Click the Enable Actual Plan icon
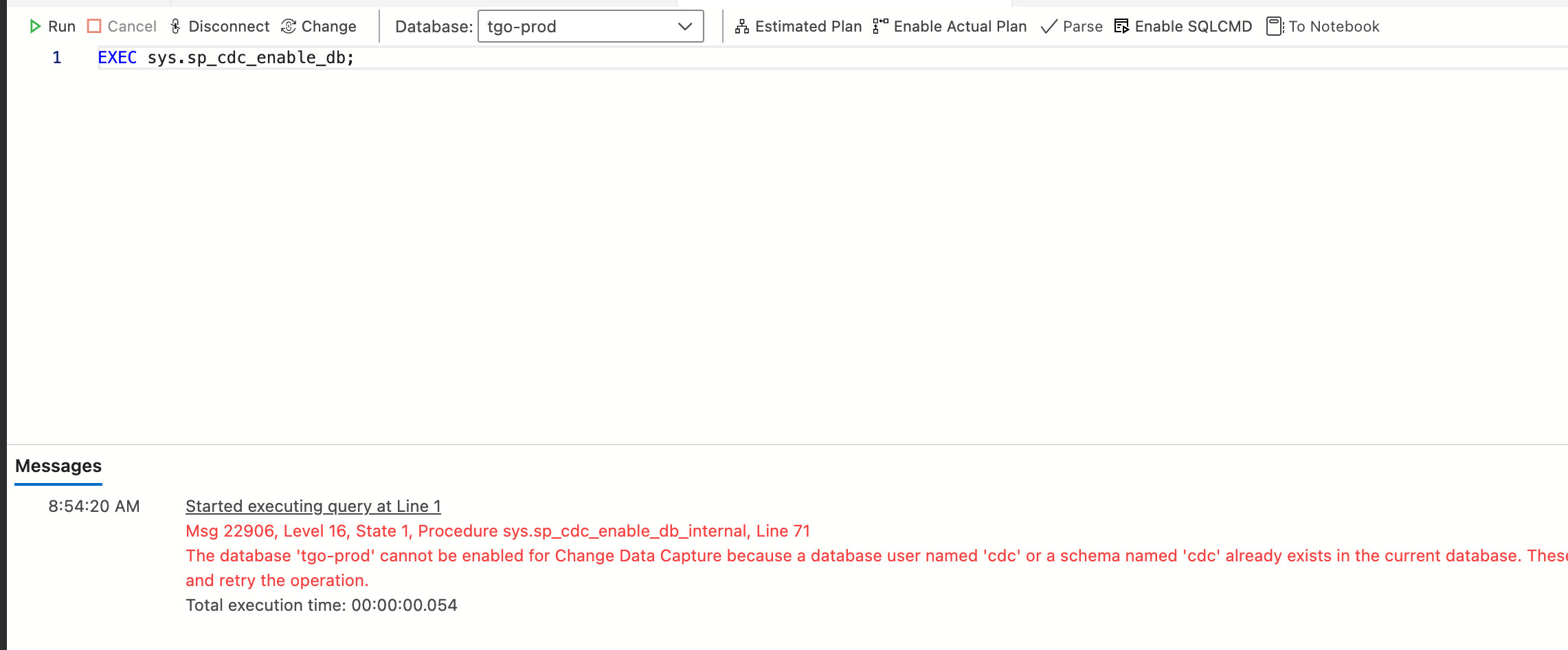Screen dimensions: 1568x650 pos(880,26)
